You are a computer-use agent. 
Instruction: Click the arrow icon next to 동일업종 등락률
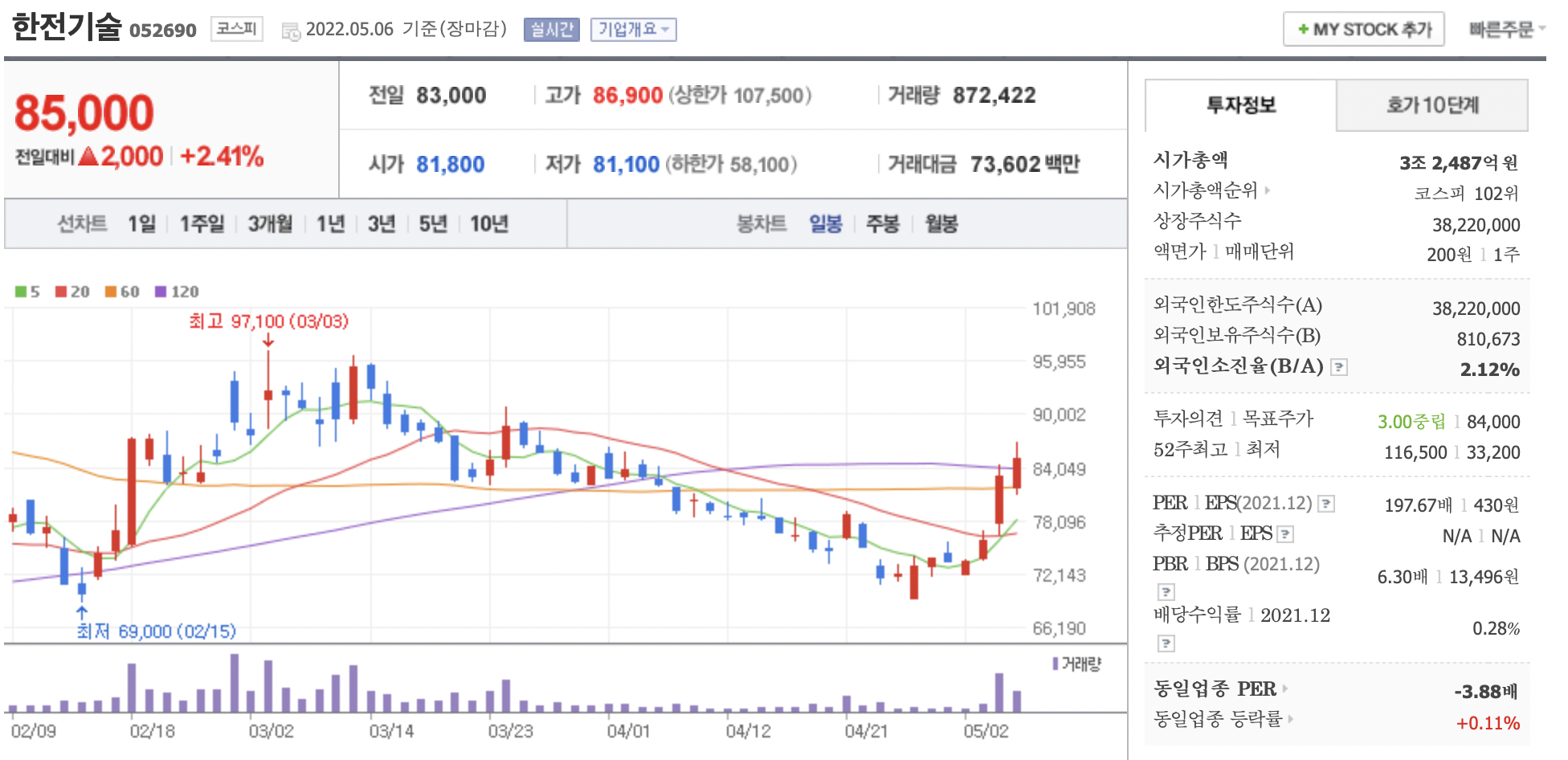(x=1291, y=719)
